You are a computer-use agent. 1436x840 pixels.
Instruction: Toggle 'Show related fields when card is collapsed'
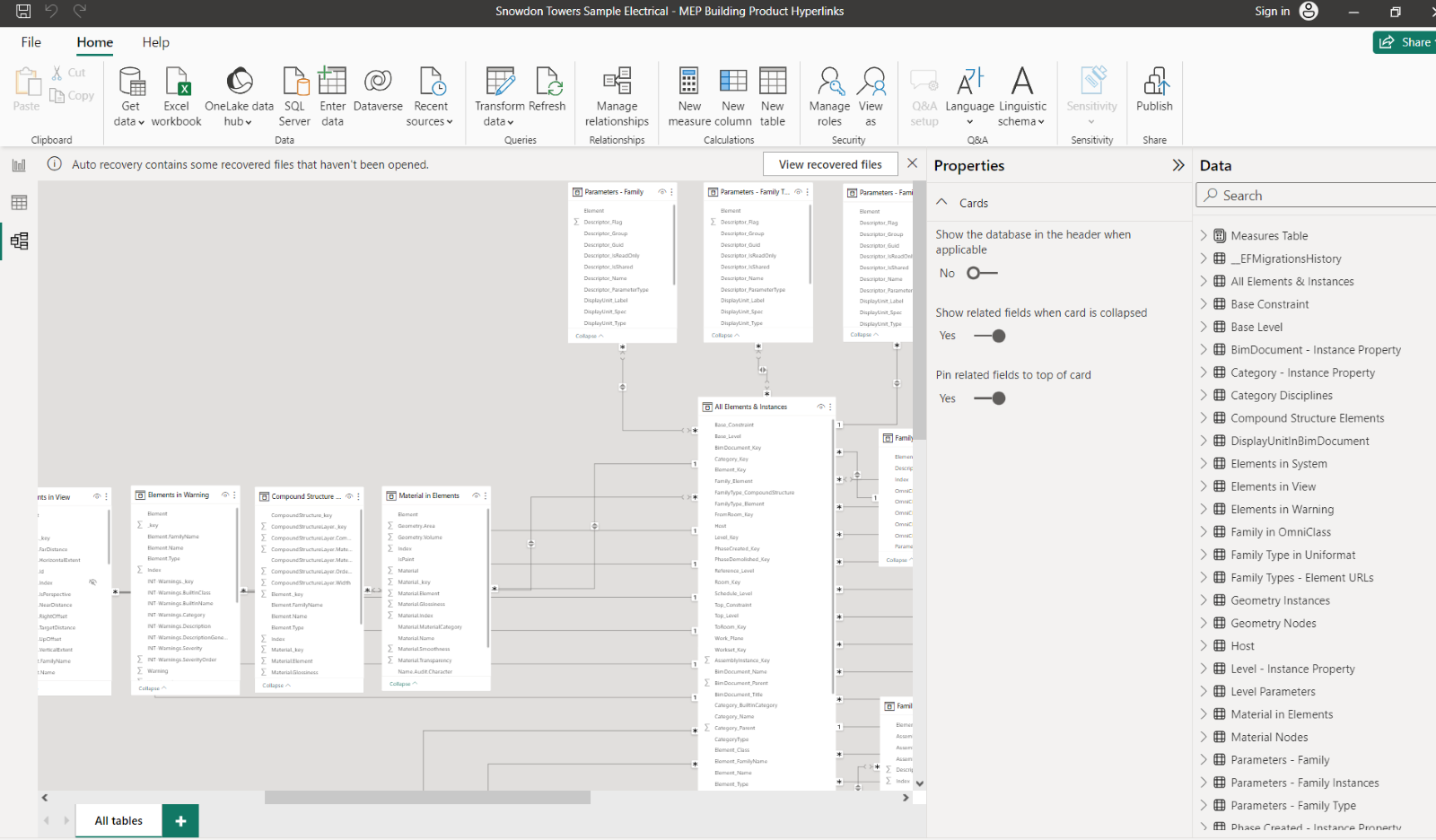point(987,336)
